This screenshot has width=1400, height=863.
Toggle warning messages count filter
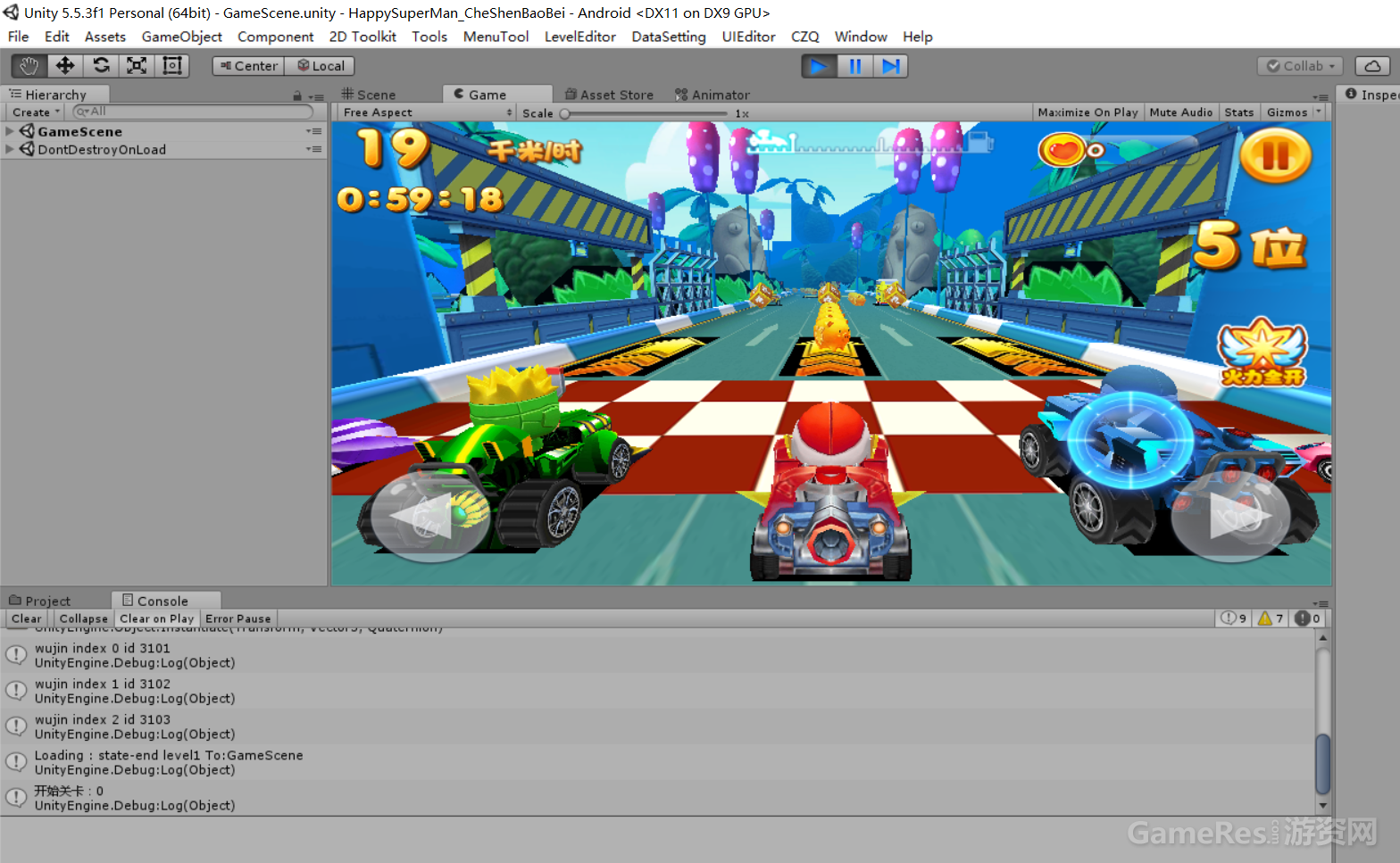tap(1271, 618)
